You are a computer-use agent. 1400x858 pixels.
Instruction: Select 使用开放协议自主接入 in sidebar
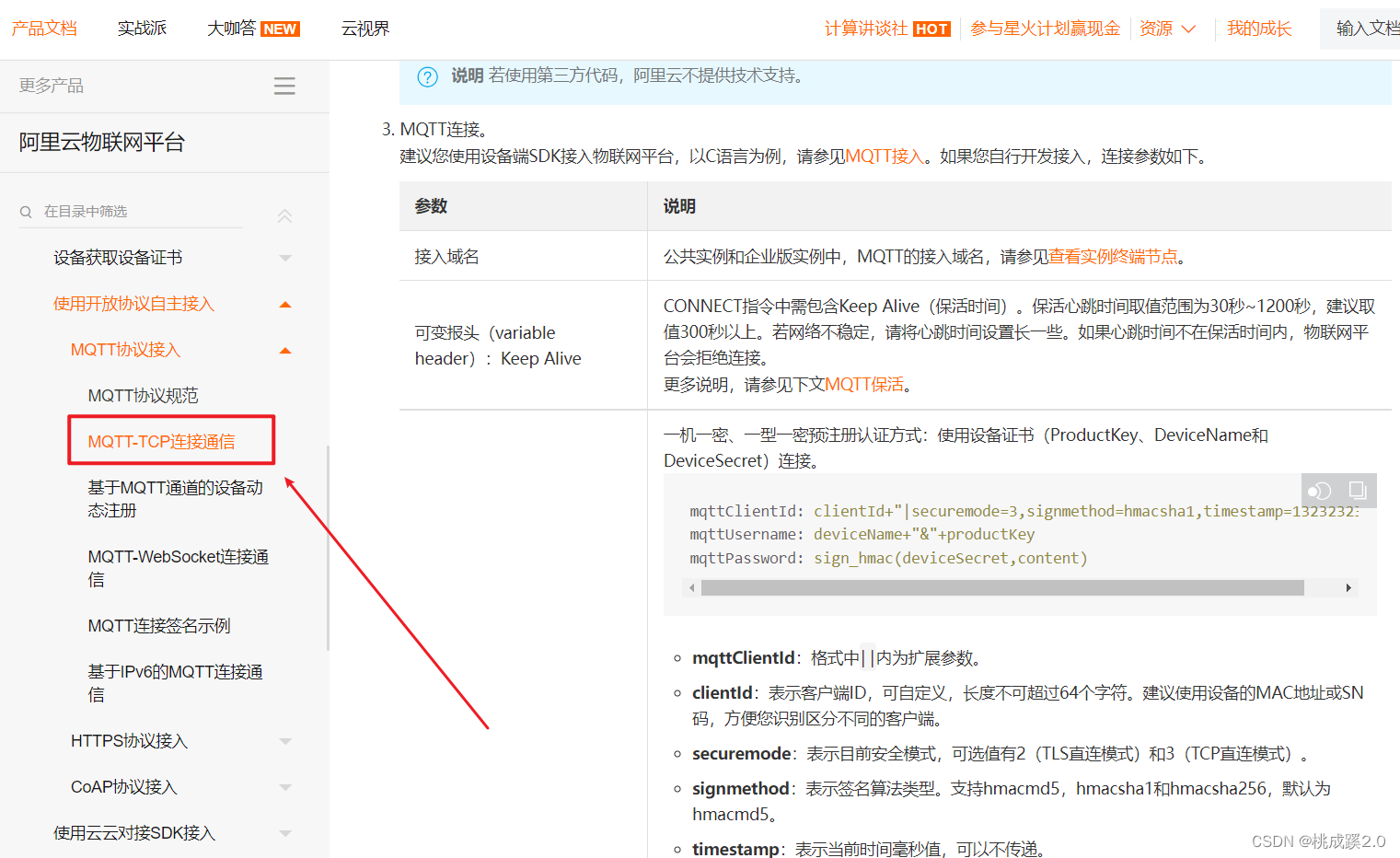click(x=133, y=304)
